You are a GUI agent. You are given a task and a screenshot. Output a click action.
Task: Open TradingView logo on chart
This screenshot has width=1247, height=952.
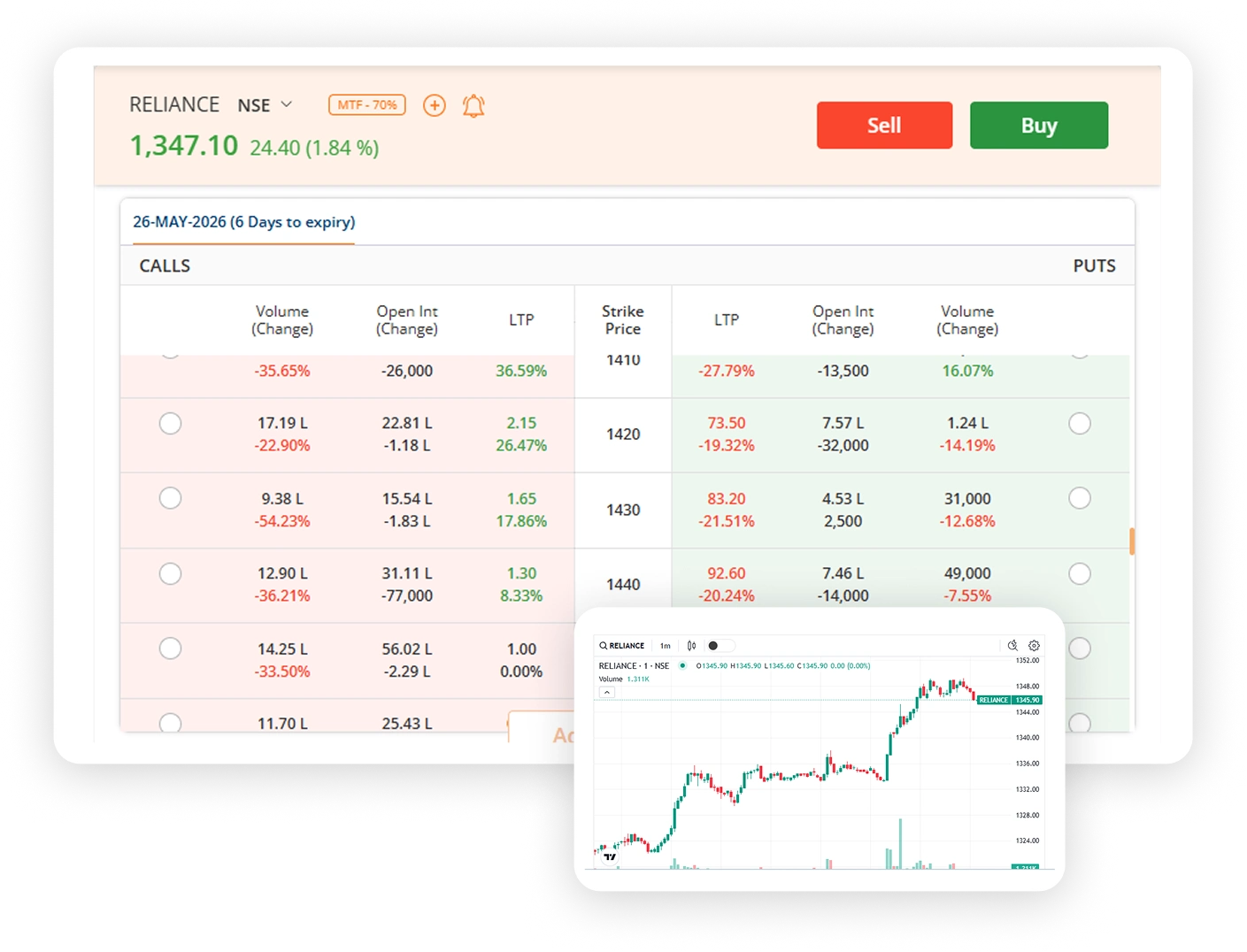tap(610, 856)
